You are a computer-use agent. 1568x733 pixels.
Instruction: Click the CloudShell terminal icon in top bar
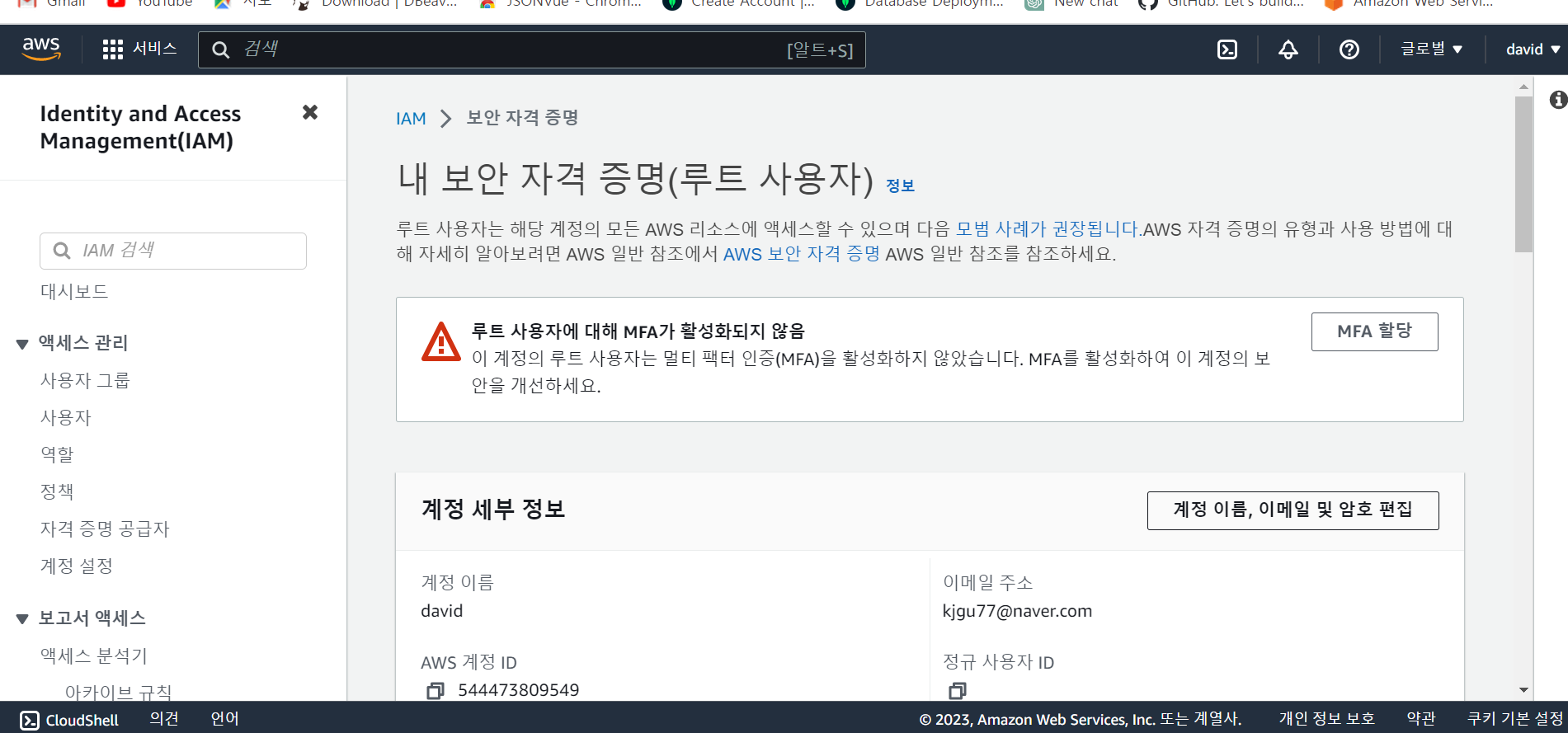pos(1227,49)
